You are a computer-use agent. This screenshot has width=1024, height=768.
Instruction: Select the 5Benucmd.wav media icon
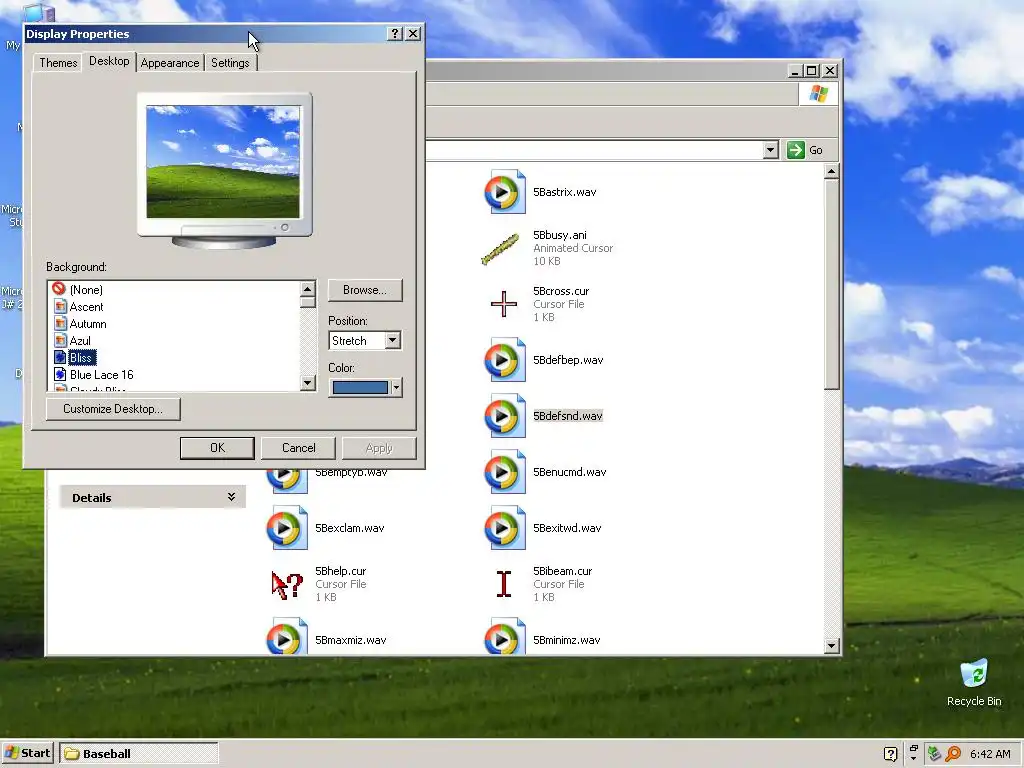pyautogui.click(x=504, y=472)
